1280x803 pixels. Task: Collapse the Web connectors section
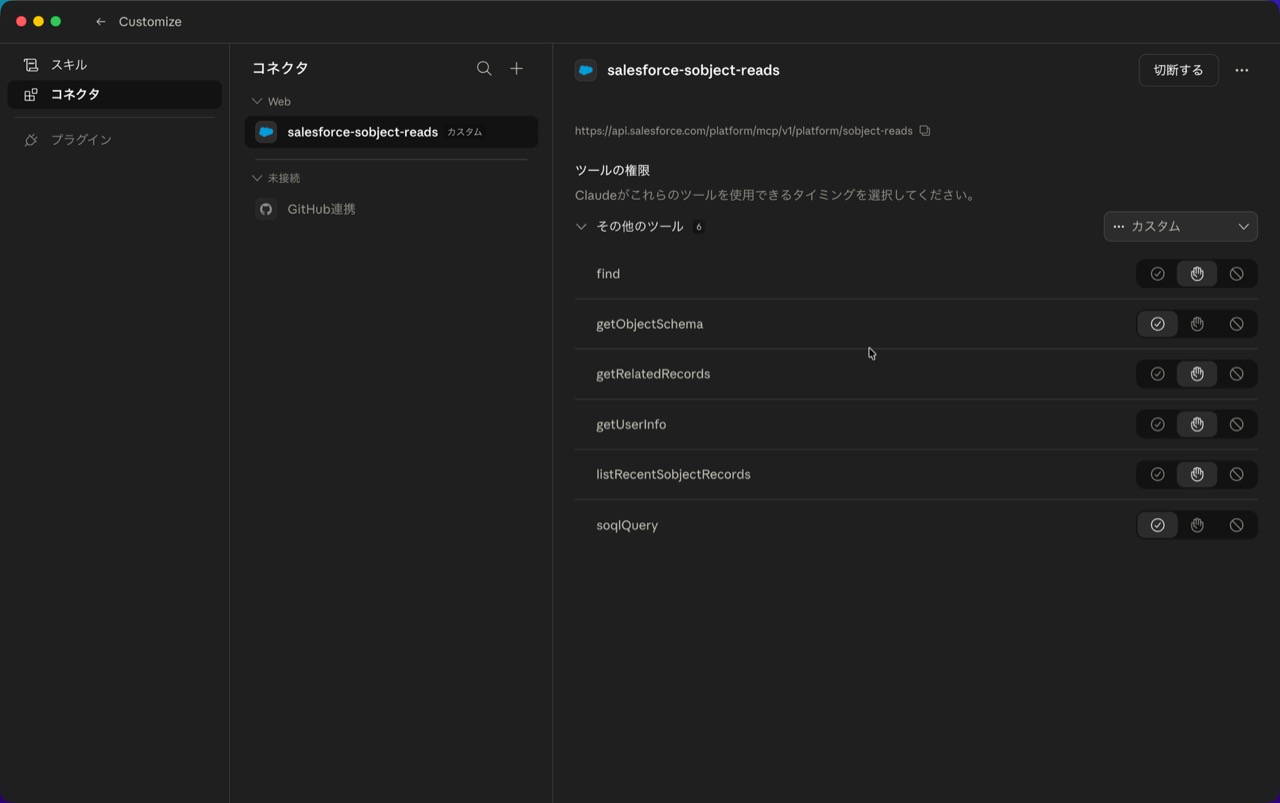coord(257,101)
